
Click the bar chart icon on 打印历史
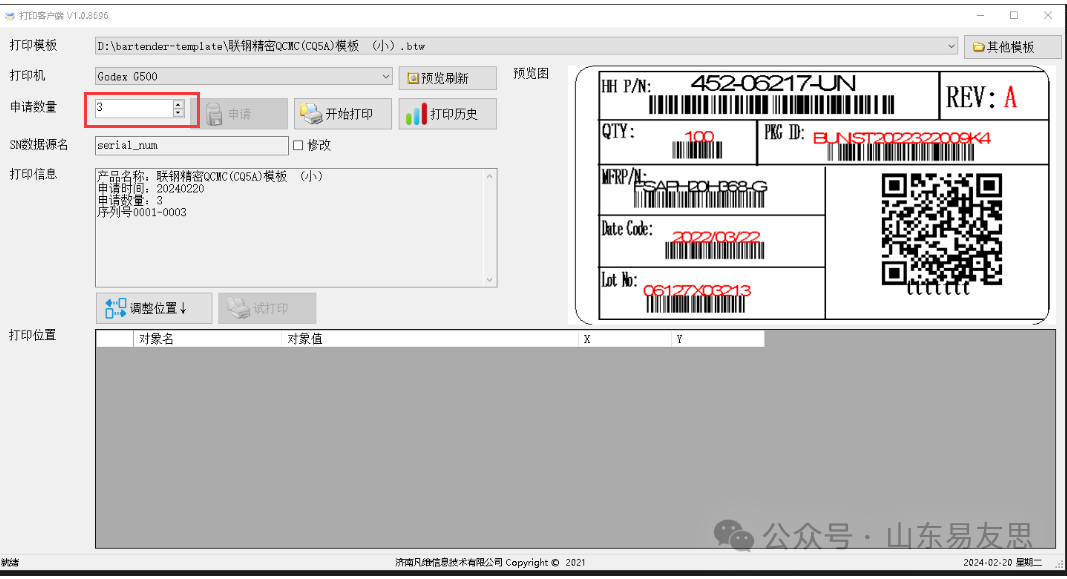pos(416,114)
